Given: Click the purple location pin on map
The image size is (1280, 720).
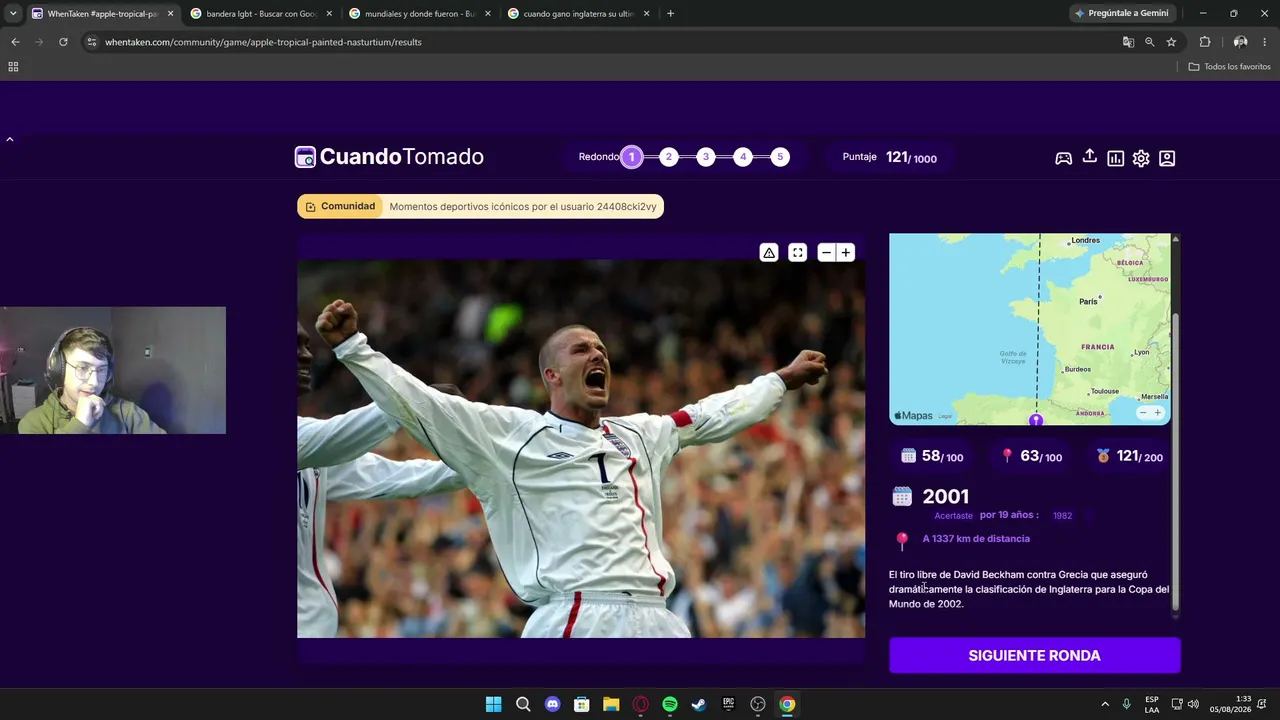Looking at the screenshot, I should 1036,420.
